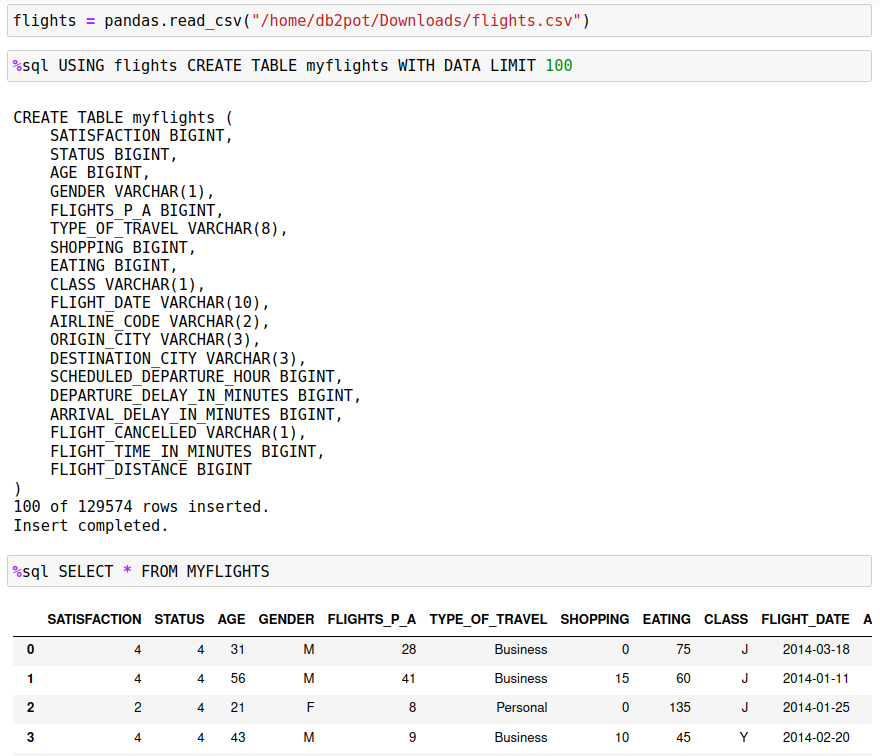Image resolution: width=880 pixels, height=756 pixels.
Task: Select the TYPE_OF_TRAVEL column header
Action: (488, 619)
